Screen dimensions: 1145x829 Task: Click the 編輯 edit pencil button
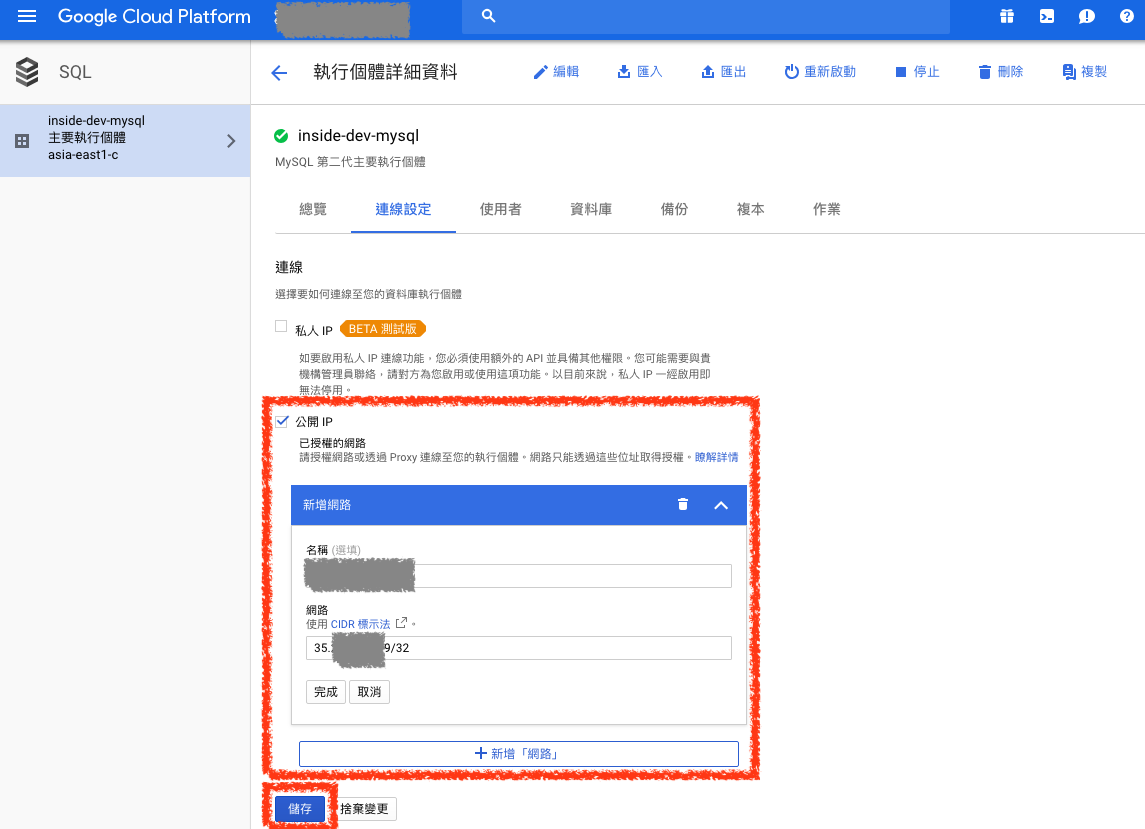click(556, 72)
